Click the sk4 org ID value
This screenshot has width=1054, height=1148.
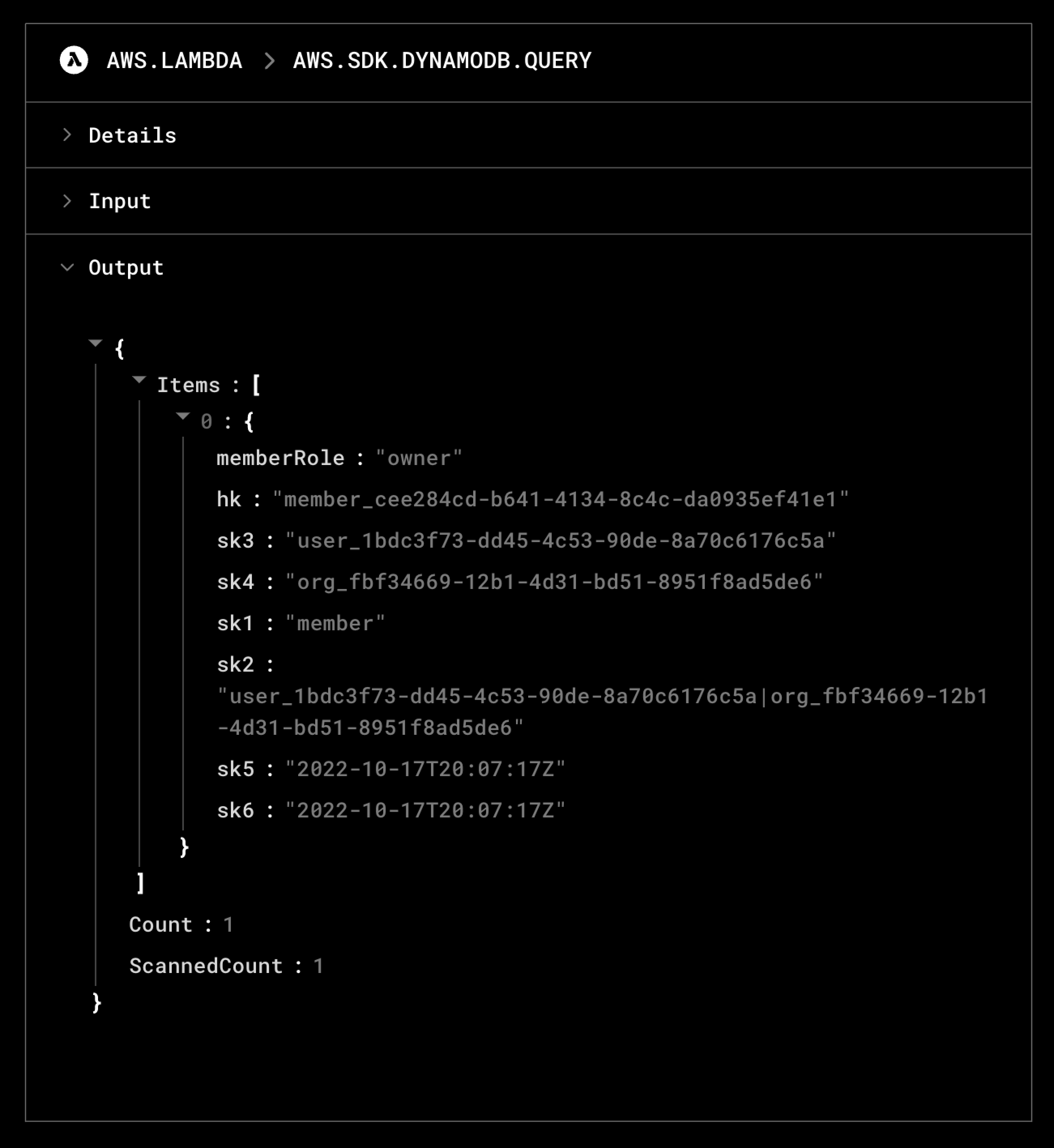[x=554, y=582]
